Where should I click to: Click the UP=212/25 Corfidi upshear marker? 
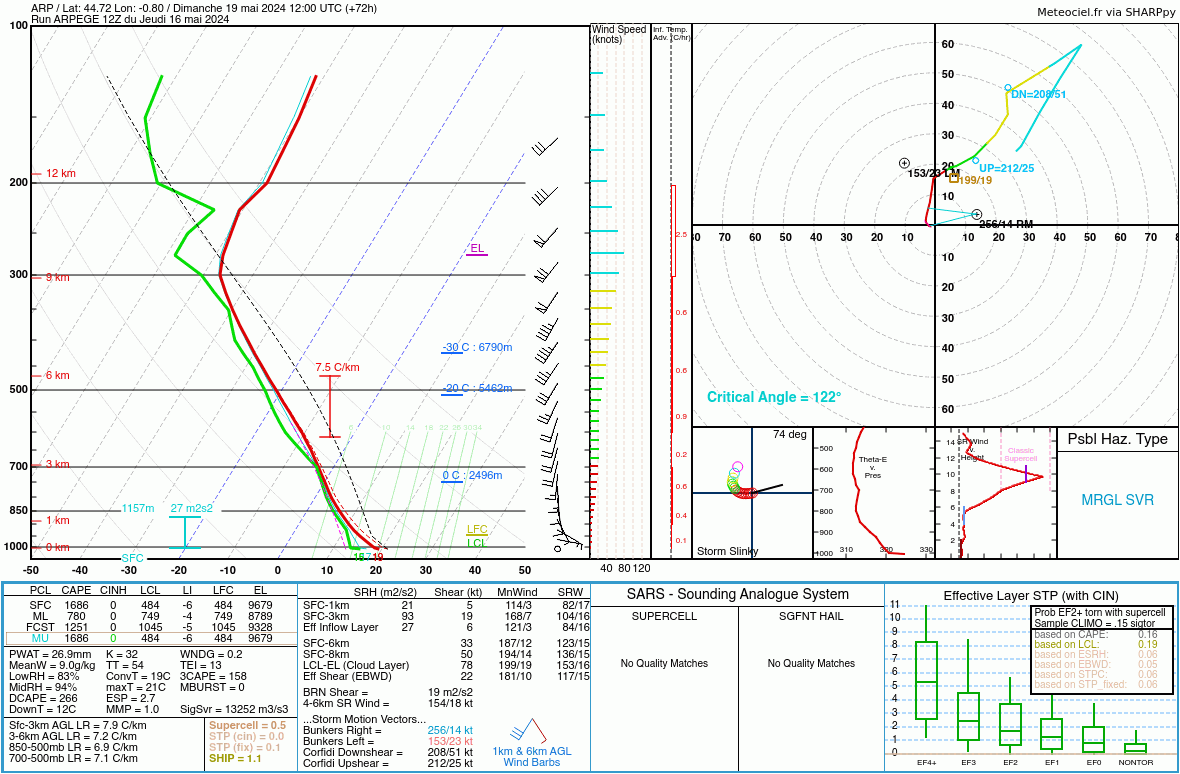[975, 160]
